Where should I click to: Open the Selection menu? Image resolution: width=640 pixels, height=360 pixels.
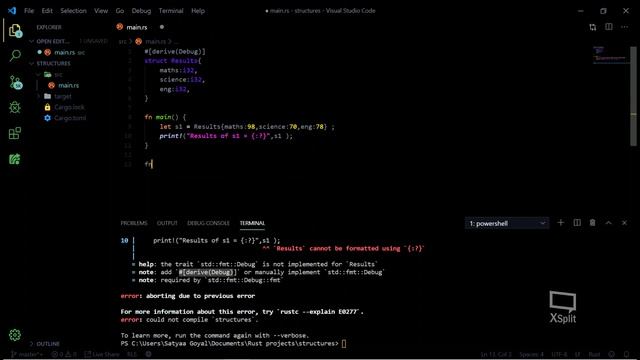point(73,11)
